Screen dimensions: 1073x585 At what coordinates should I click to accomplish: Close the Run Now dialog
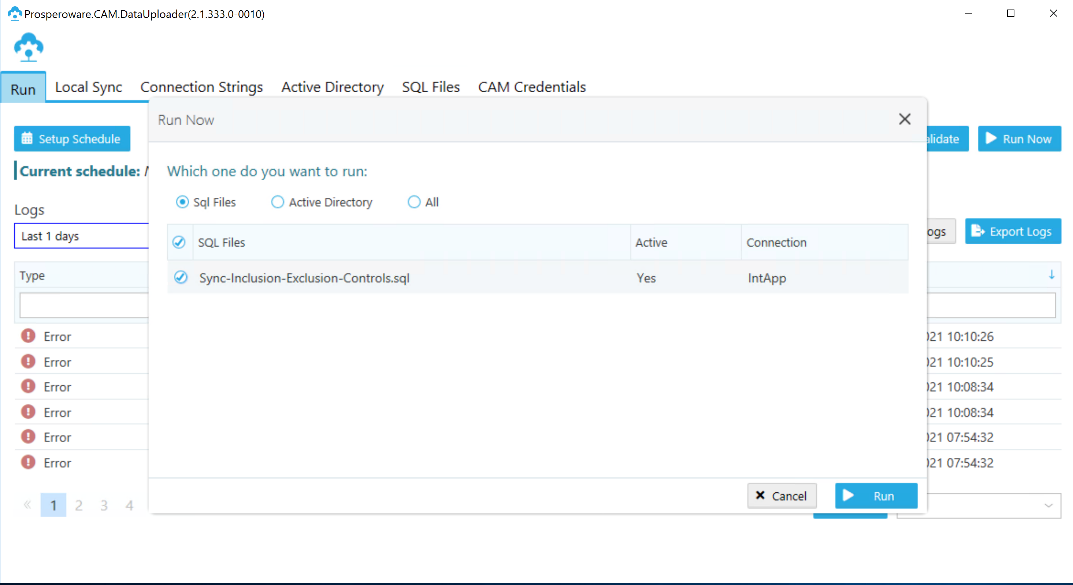click(x=905, y=119)
